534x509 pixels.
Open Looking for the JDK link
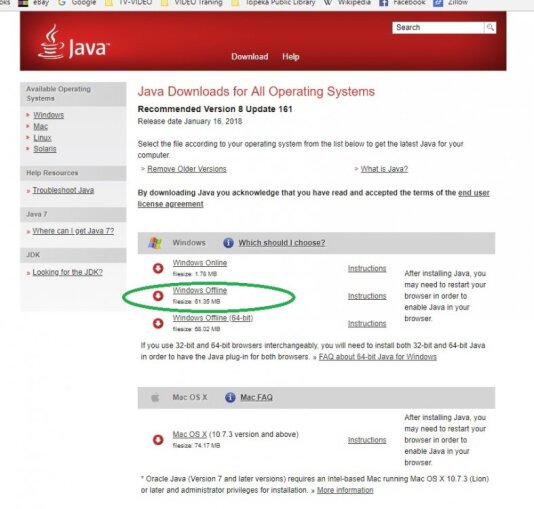[67, 272]
